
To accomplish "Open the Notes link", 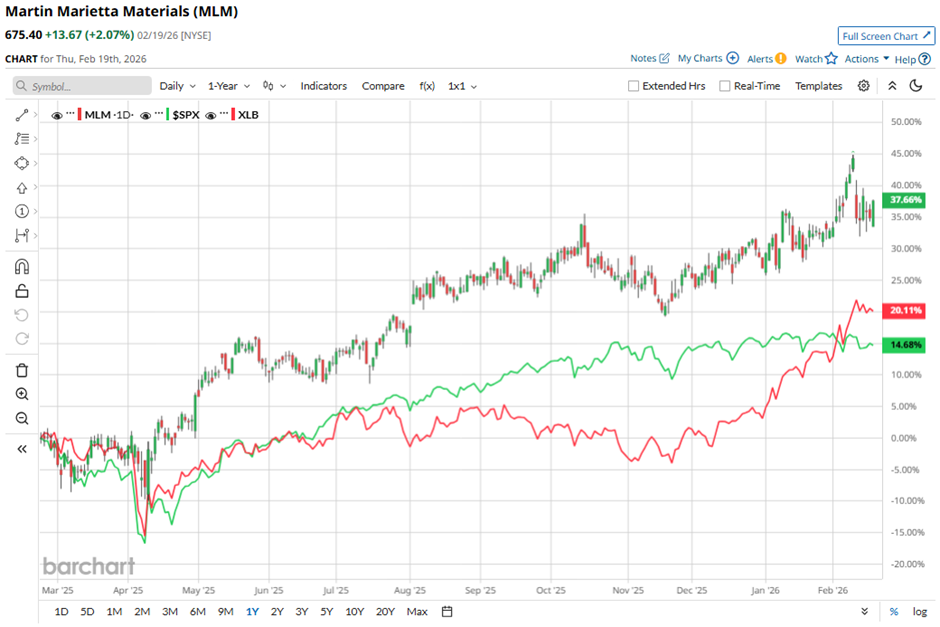I will [650, 59].
